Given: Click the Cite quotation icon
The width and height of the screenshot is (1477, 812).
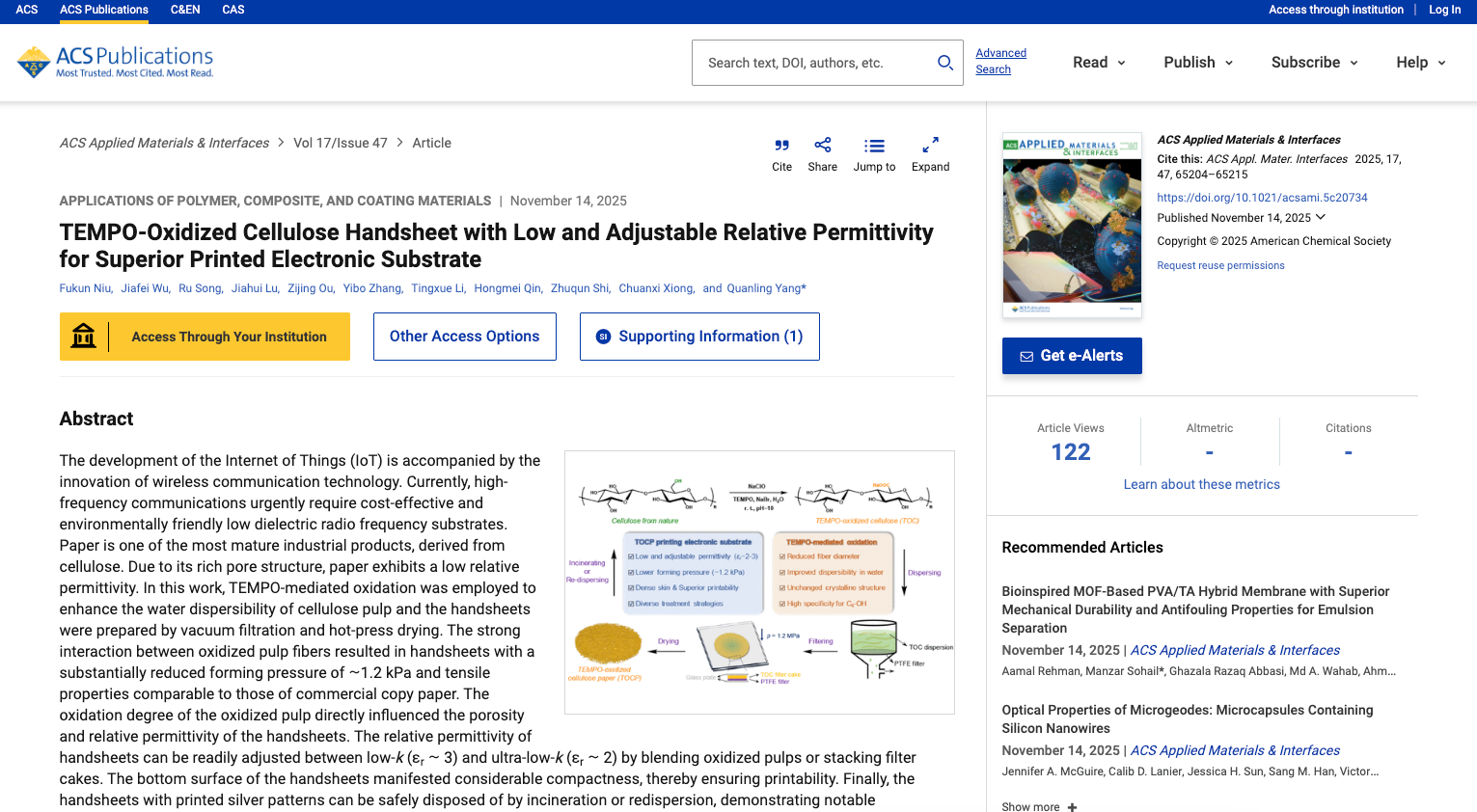Looking at the screenshot, I should tap(781, 146).
